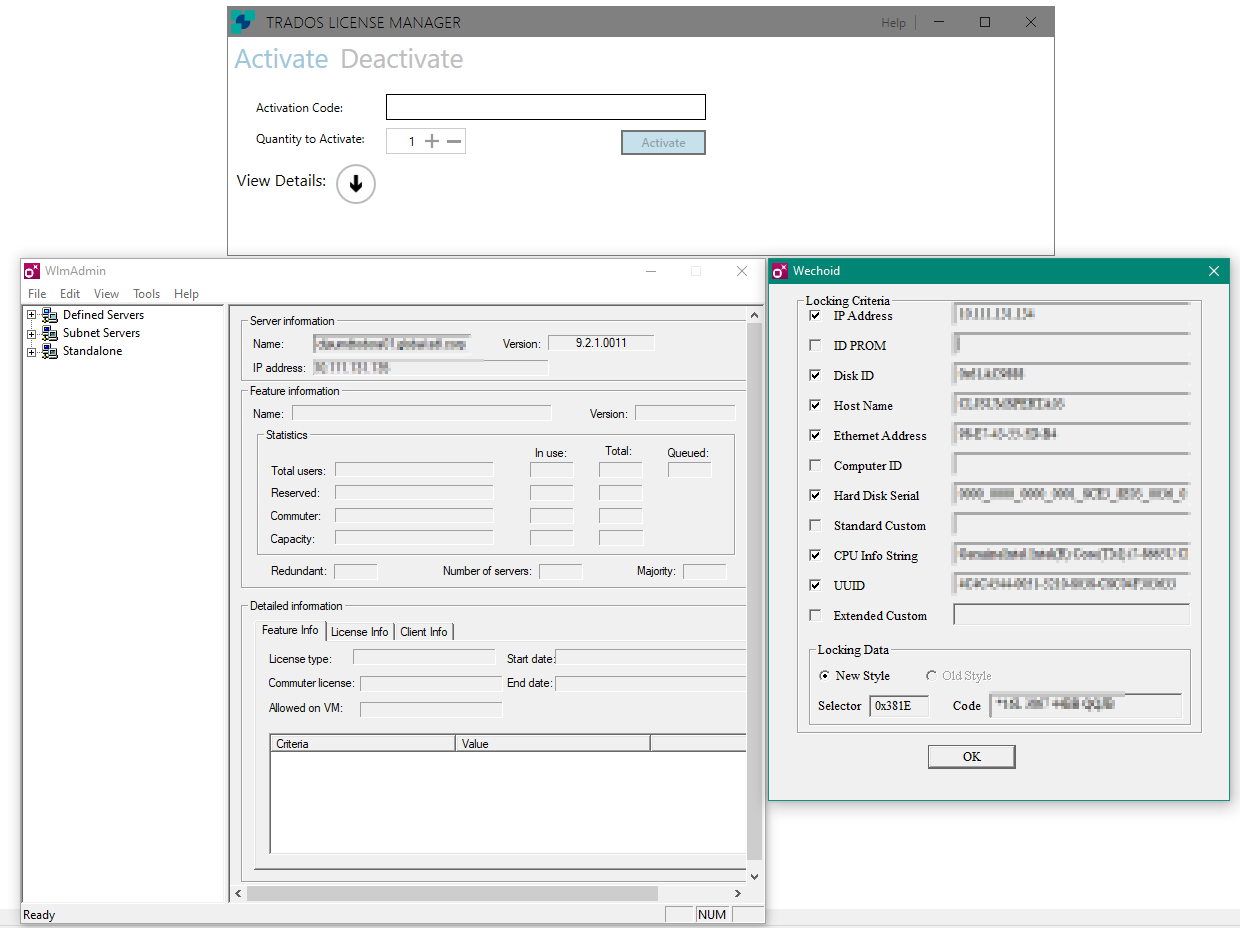Image resolution: width=1240 pixels, height=928 pixels.
Task: Select the Standalone tree item
Action: coord(93,351)
